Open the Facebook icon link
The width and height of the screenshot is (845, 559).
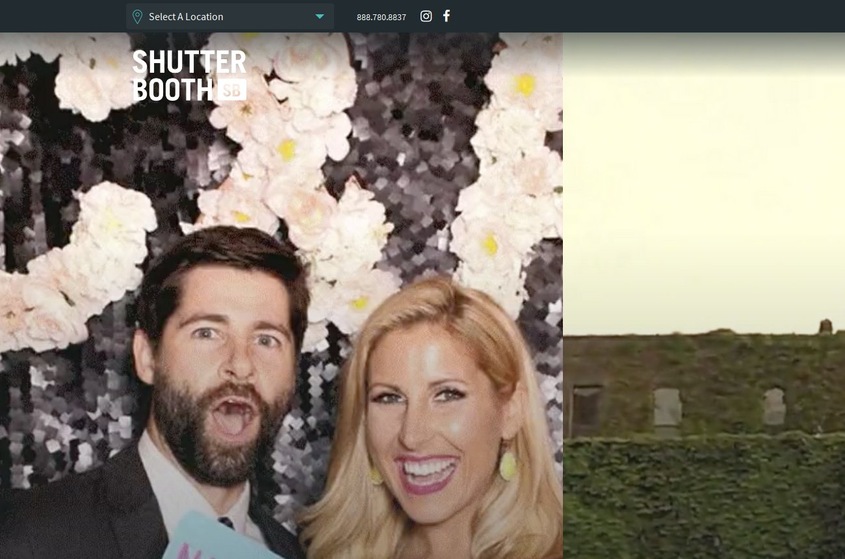tap(446, 16)
